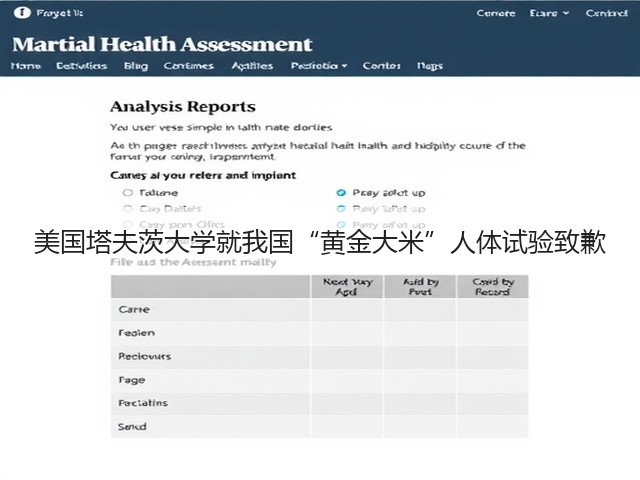The width and height of the screenshot is (640, 480).
Task: Click the Reclouurs table row
Action: 320,356
